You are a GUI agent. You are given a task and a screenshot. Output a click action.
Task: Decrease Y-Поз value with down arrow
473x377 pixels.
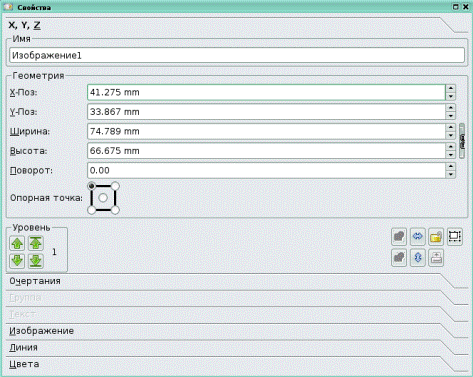click(x=451, y=116)
